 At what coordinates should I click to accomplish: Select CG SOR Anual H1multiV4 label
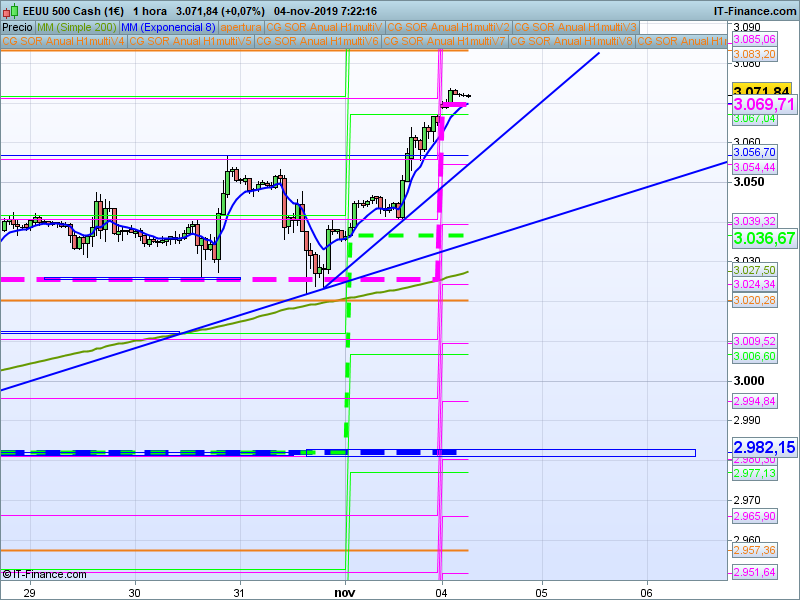64,42
